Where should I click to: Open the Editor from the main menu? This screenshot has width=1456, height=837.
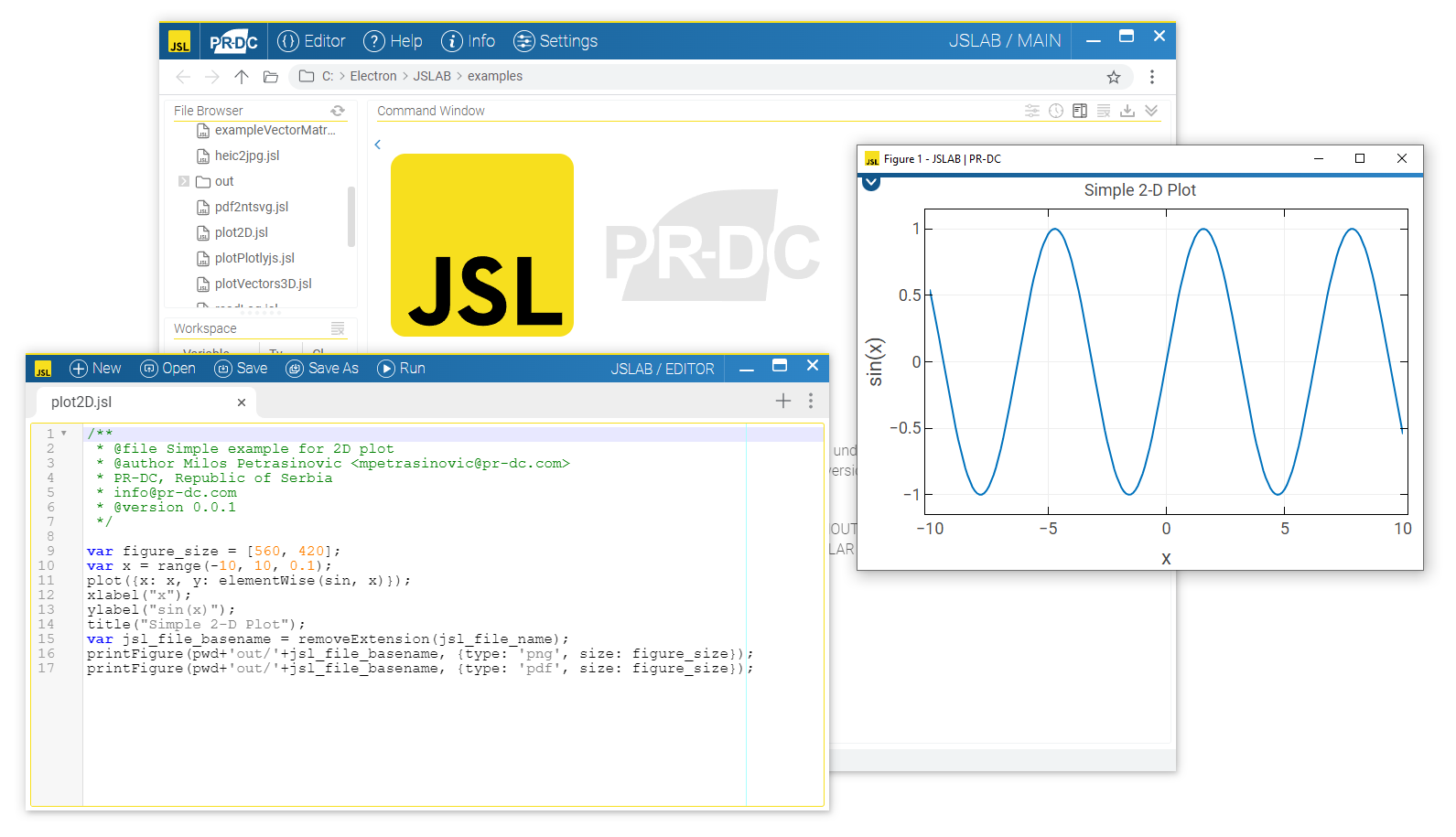point(312,41)
